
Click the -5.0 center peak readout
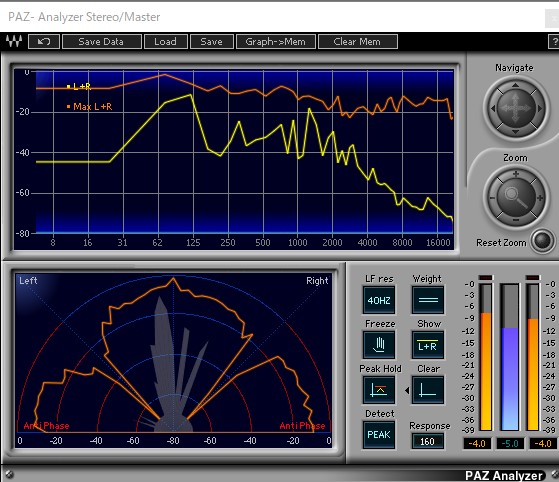(510, 443)
